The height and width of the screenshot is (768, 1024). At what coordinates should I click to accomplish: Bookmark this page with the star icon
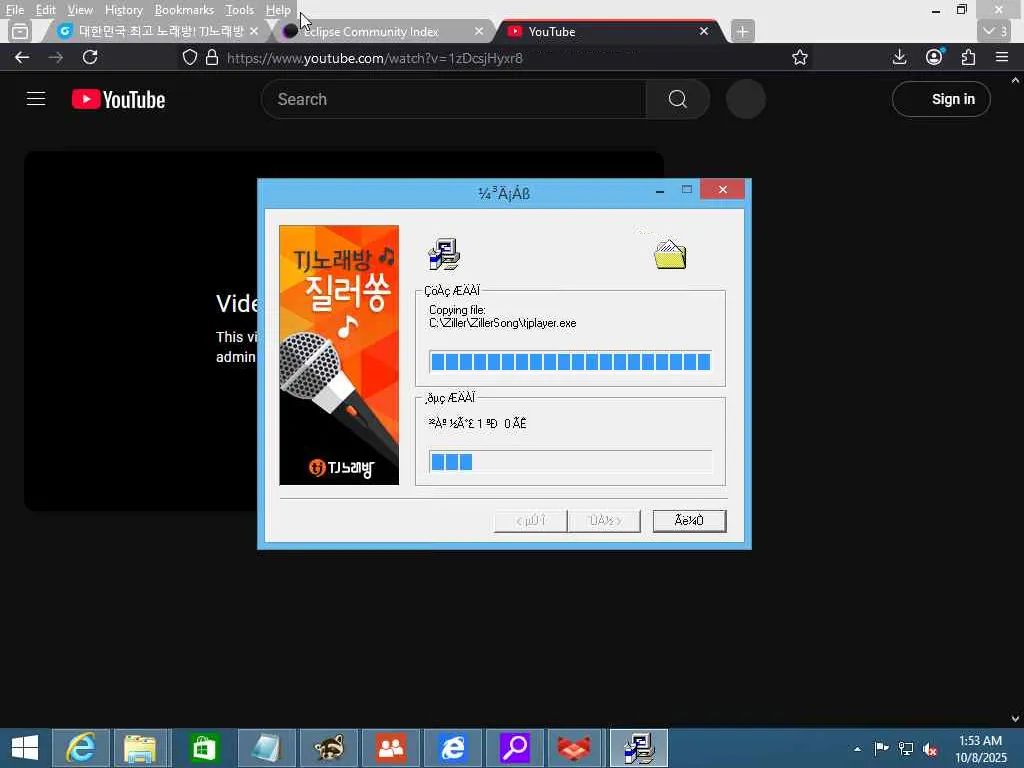[799, 57]
